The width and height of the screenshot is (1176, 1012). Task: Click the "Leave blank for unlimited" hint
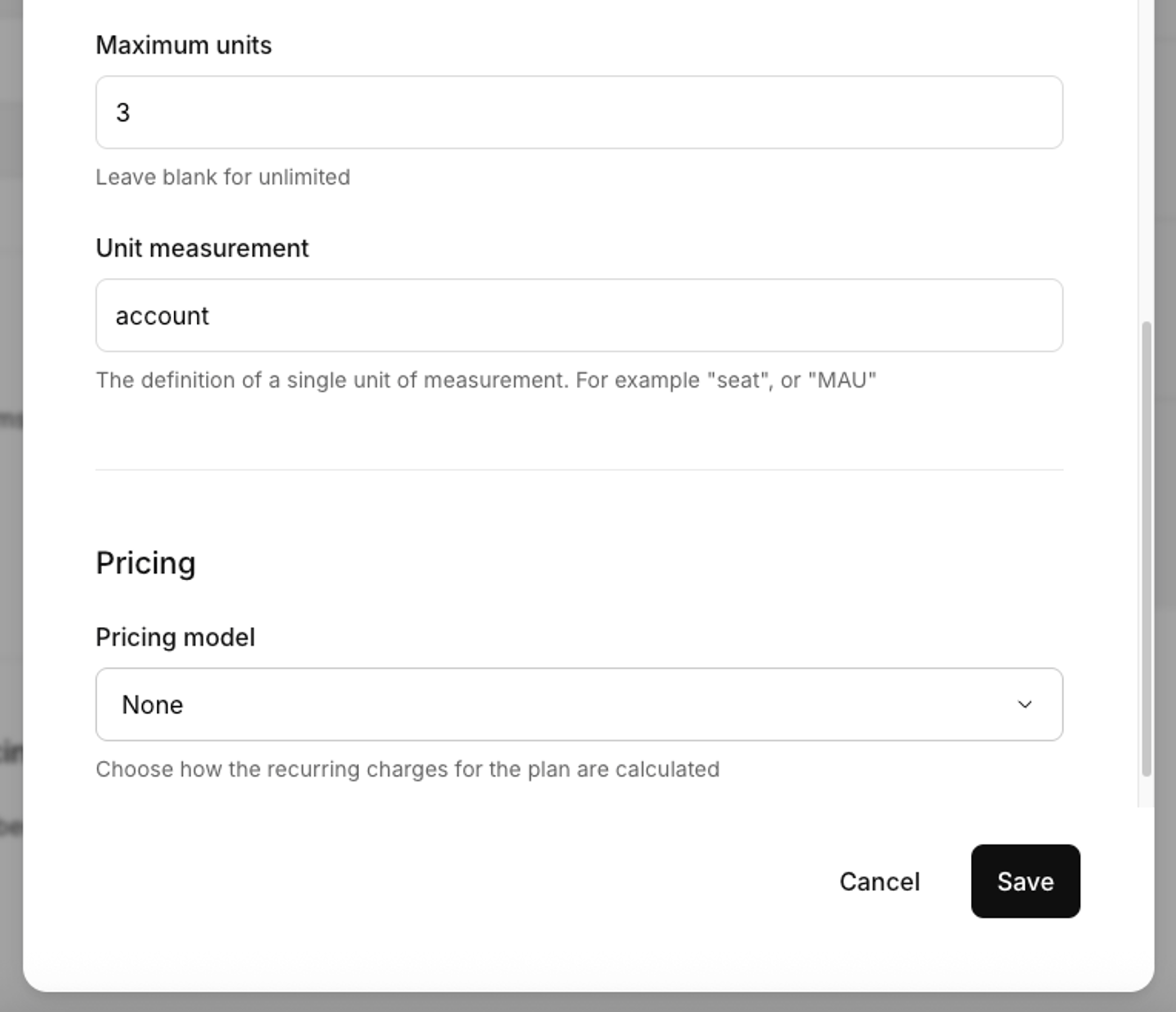(x=222, y=177)
